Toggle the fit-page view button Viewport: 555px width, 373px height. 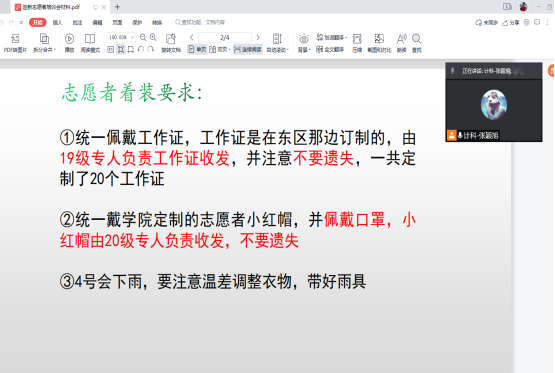(121, 50)
